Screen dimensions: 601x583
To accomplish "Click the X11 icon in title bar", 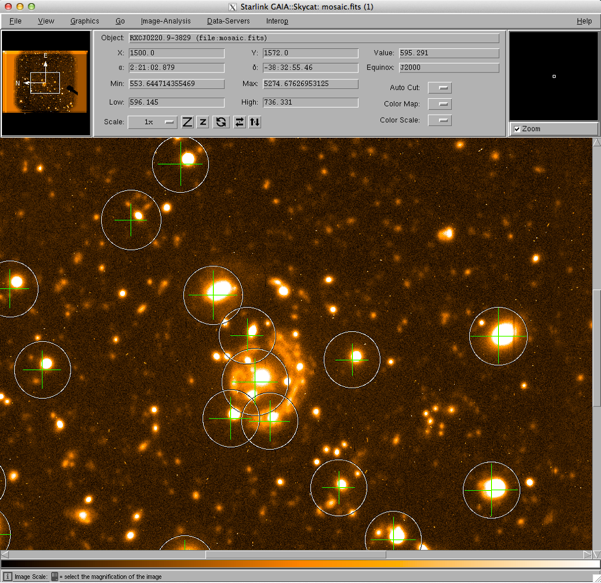I will pos(232,6).
